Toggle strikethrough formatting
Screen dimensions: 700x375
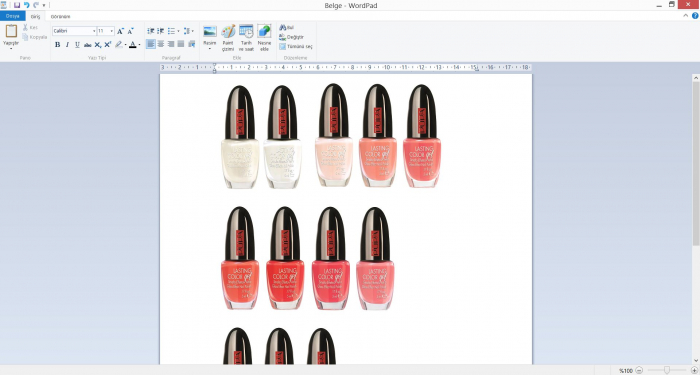click(88, 45)
